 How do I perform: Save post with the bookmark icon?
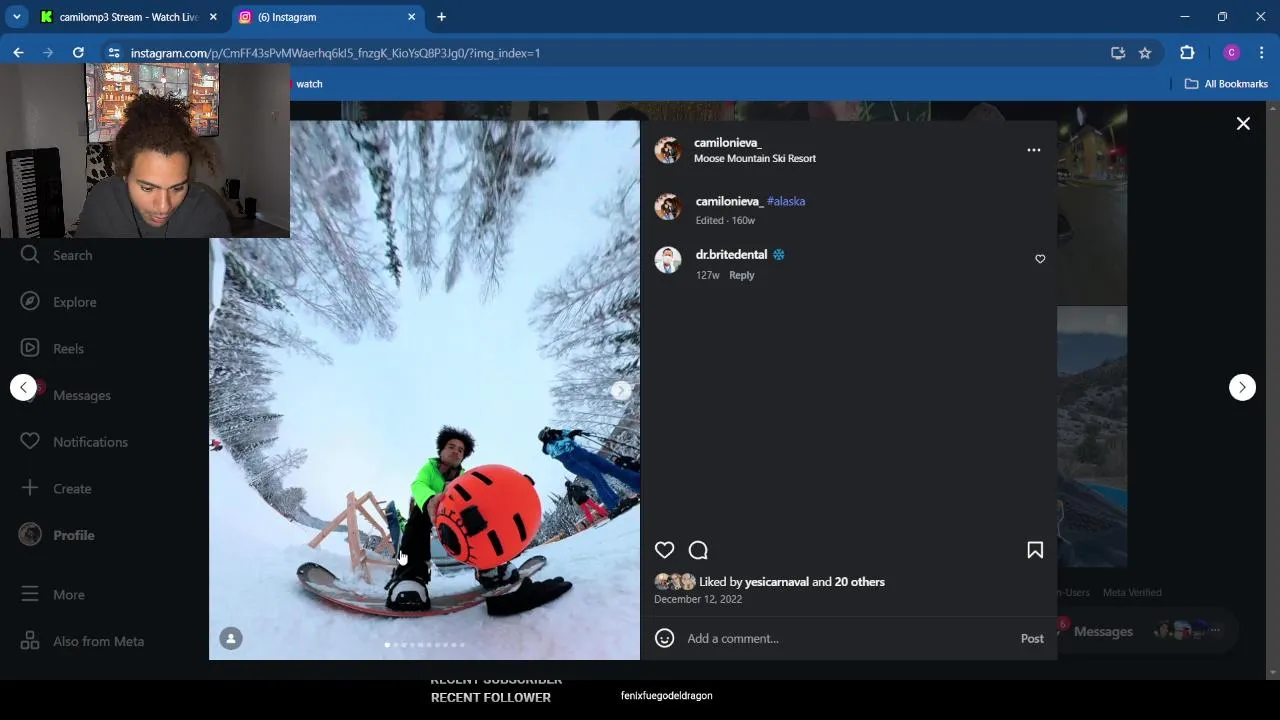coord(1035,550)
